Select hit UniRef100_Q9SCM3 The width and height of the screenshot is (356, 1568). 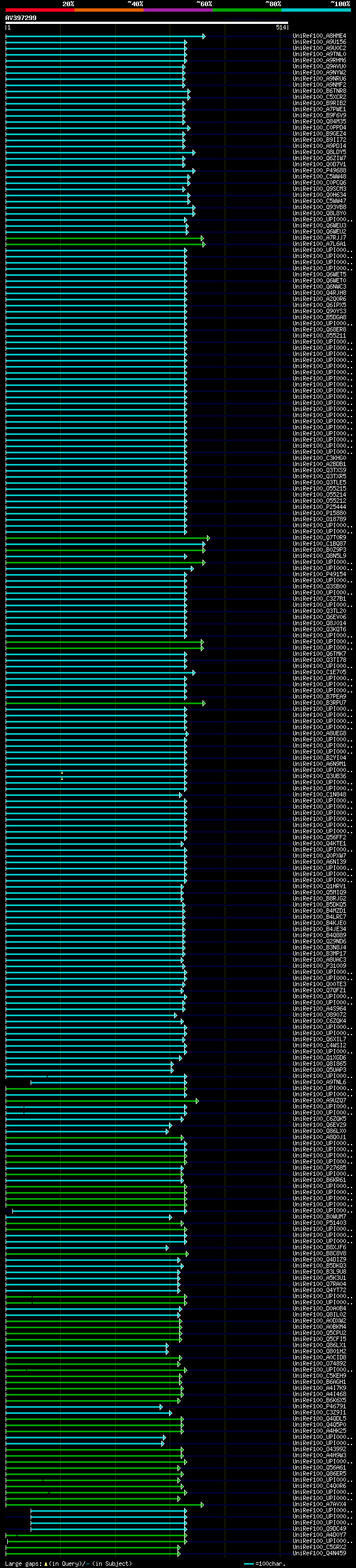pos(319,189)
